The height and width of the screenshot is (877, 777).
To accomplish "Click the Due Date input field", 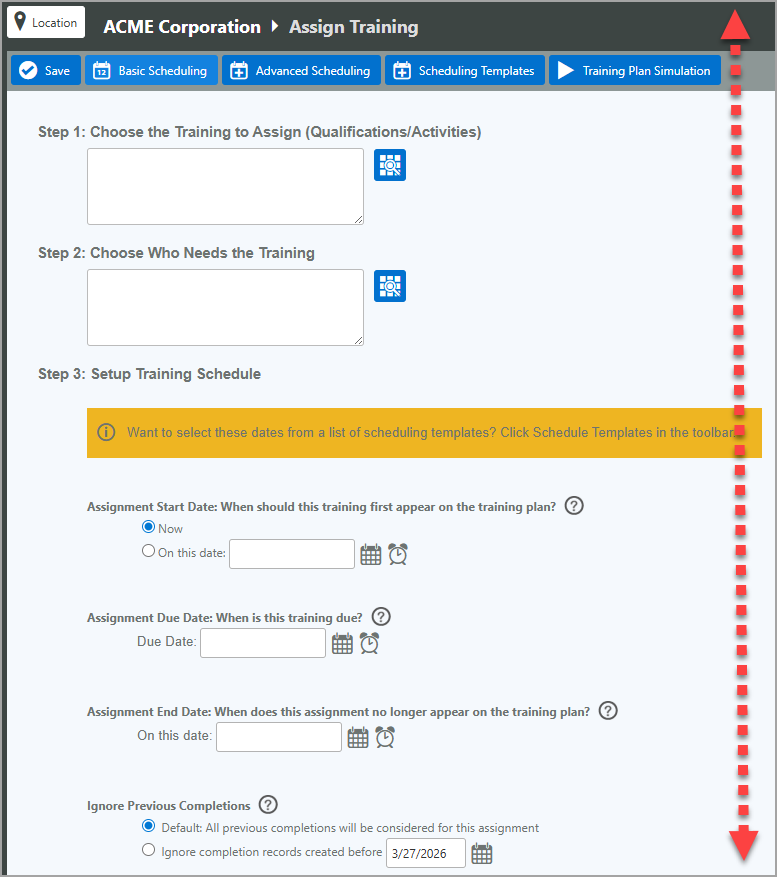I will click(x=263, y=643).
